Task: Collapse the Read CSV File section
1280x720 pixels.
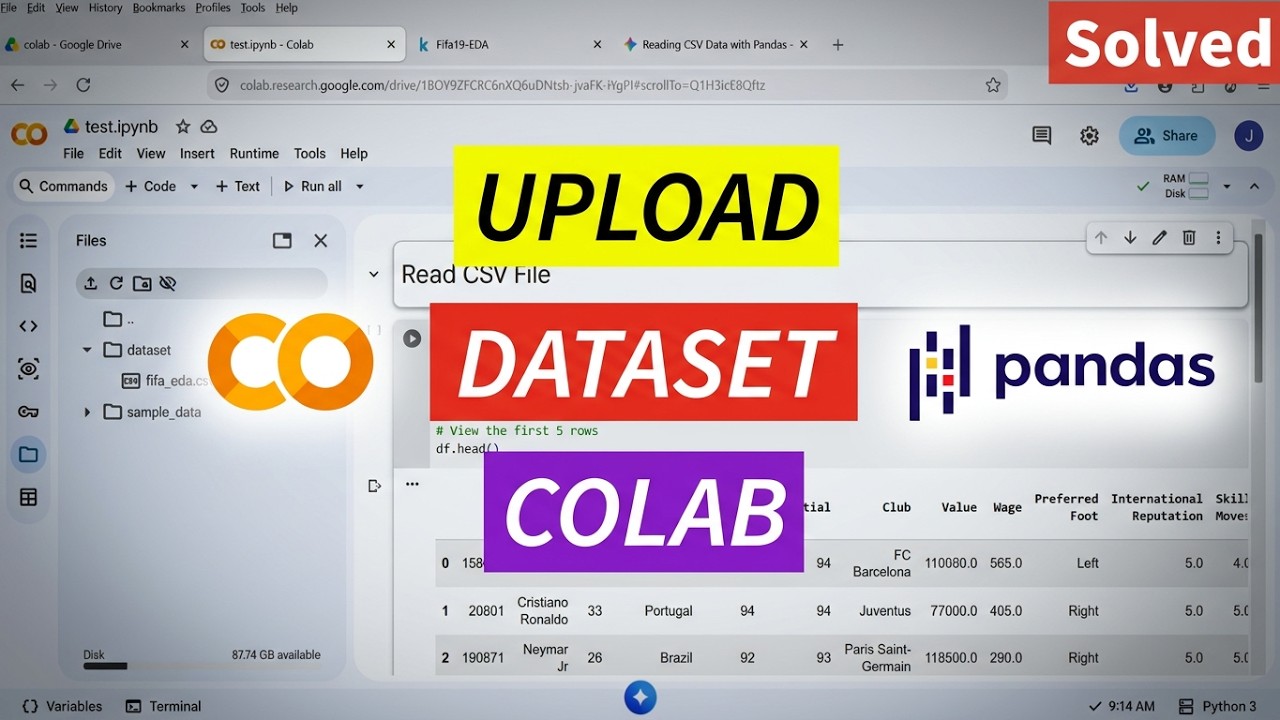Action: click(374, 274)
